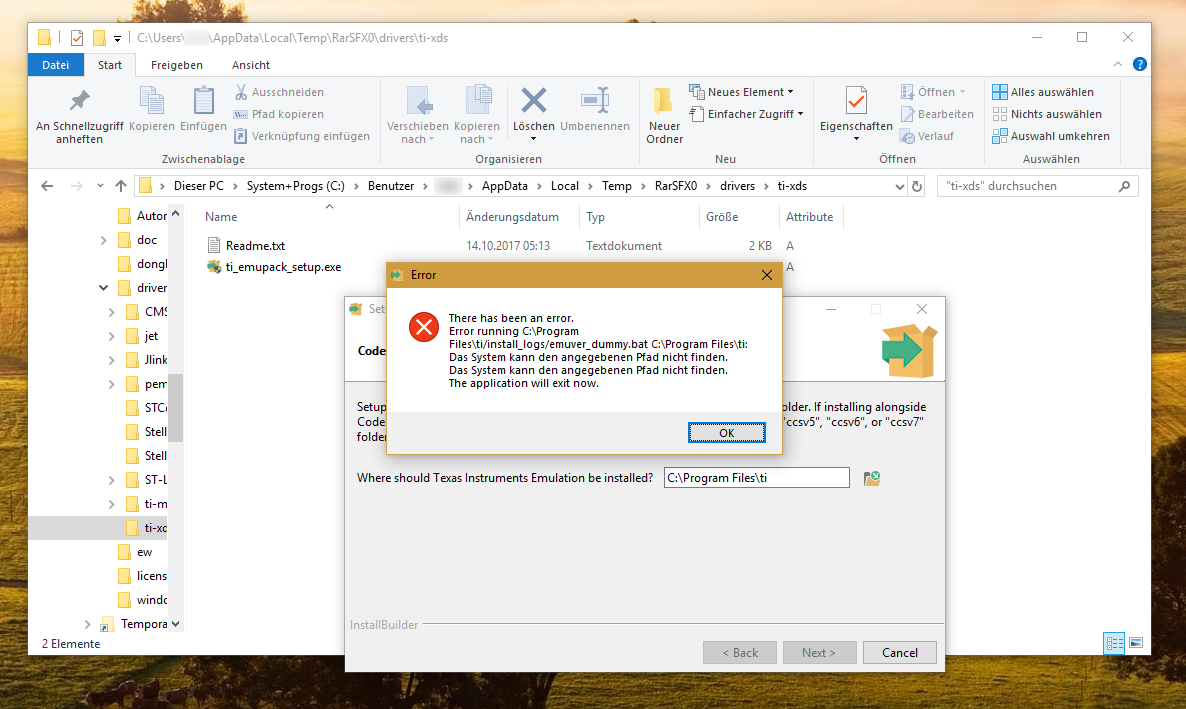Click Nichts auswählen
The height and width of the screenshot is (709, 1186).
[1047, 114]
